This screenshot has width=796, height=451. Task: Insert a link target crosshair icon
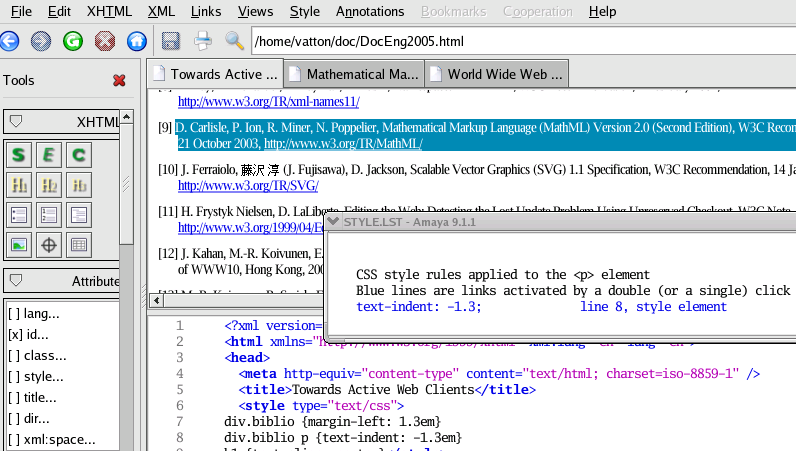point(49,245)
